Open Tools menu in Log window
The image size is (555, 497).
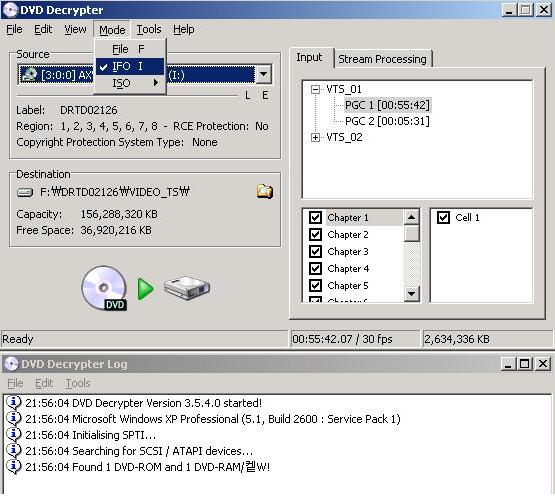click(x=78, y=383)
